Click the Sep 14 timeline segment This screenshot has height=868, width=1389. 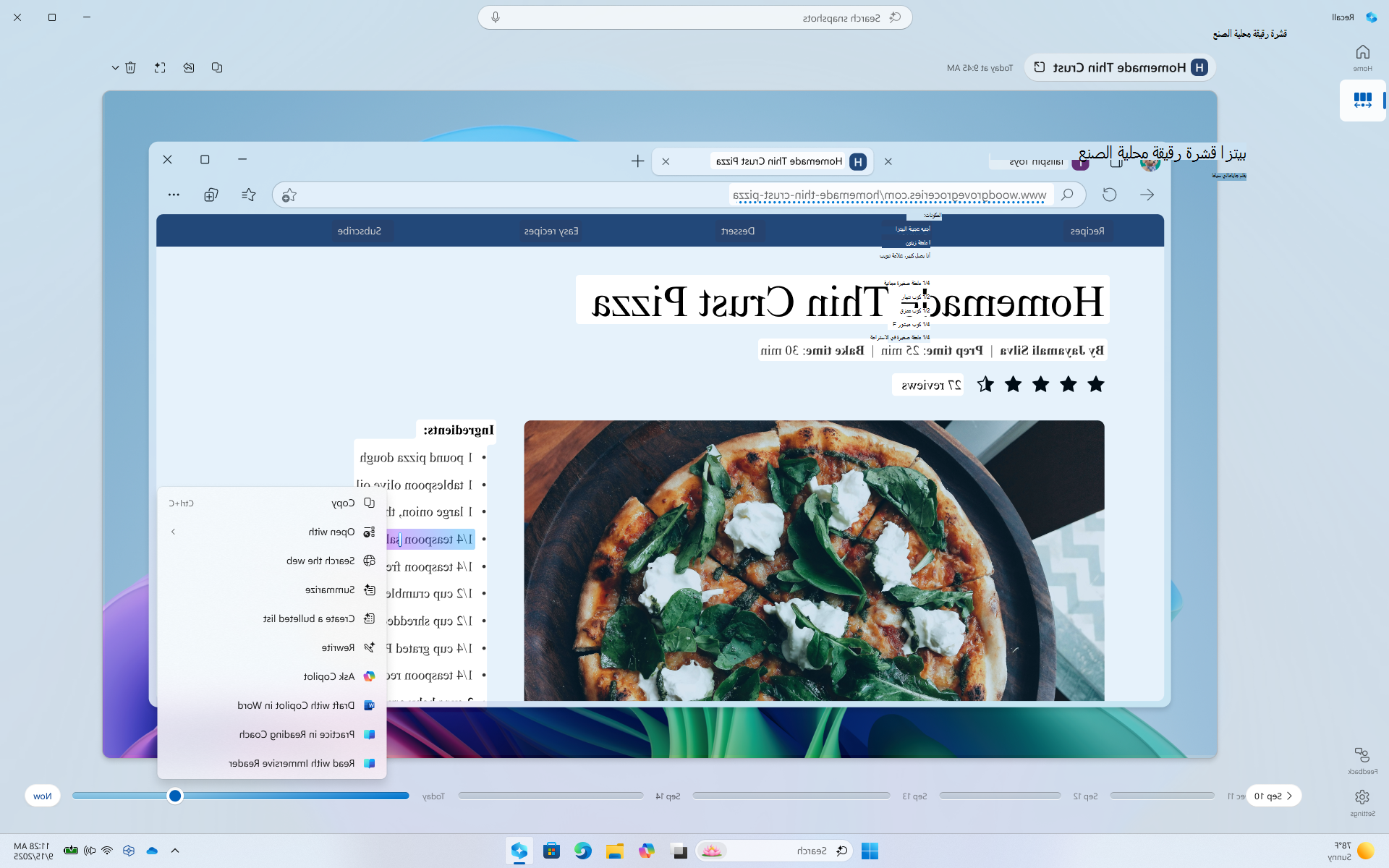(551, 796)
